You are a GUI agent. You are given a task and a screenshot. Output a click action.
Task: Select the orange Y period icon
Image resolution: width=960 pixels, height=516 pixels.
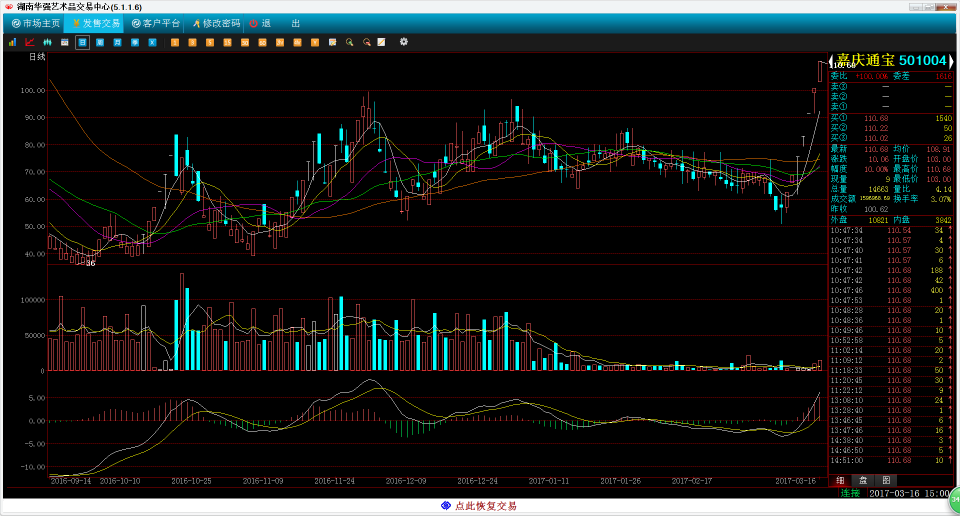[x=315, y=42]
